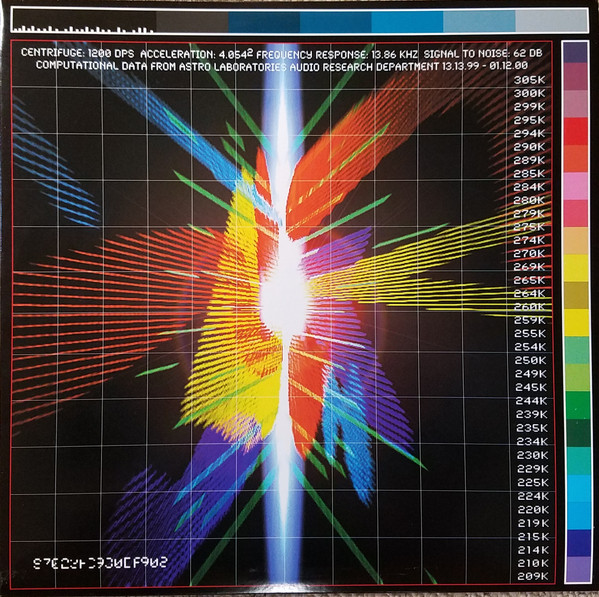The width and height of the screenshot is (599, 597).
Task: Choose the 280K label
Action: pyautogui.click(x=529, y=200)
